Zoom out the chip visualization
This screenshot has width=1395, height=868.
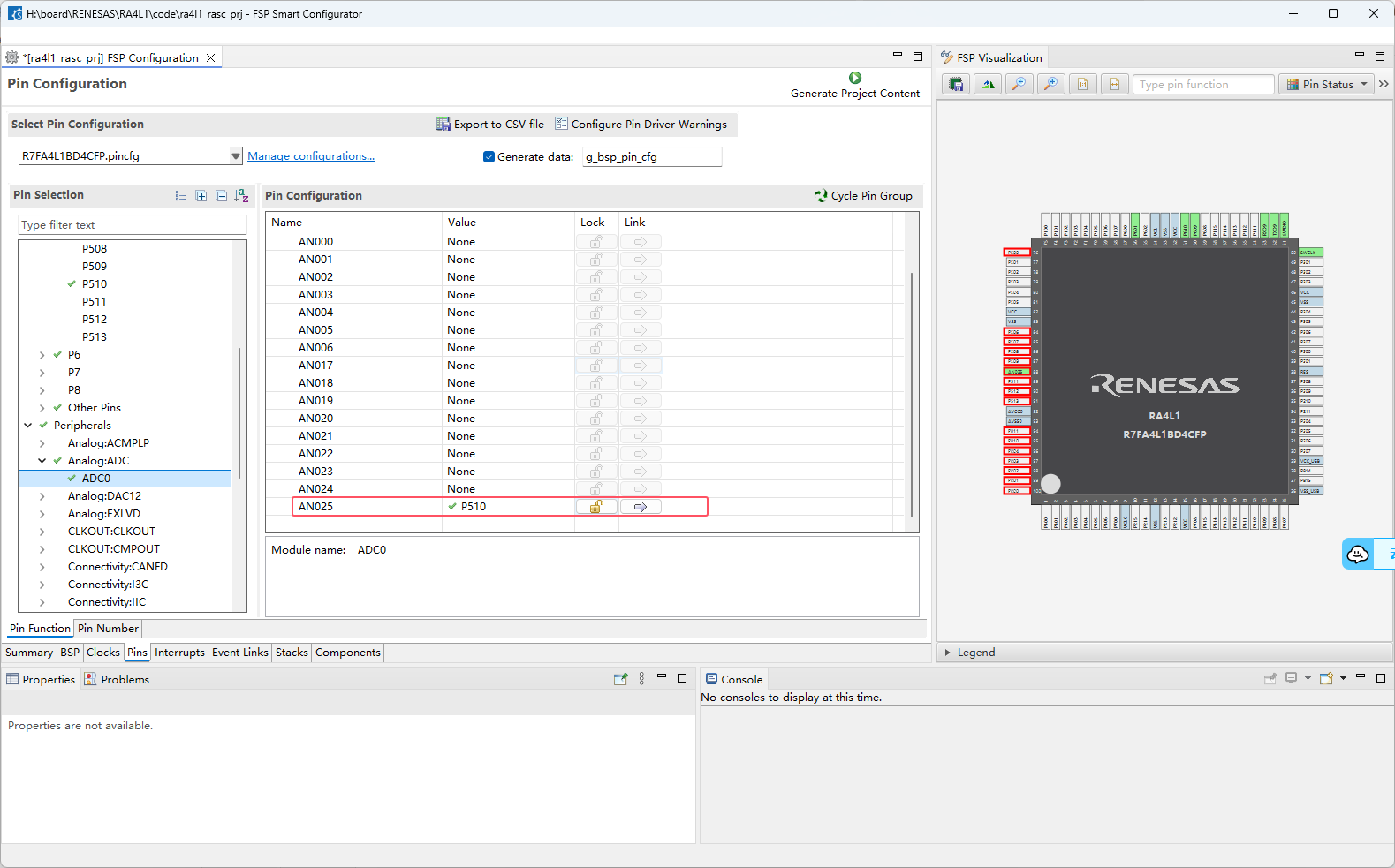point(1020,84)
